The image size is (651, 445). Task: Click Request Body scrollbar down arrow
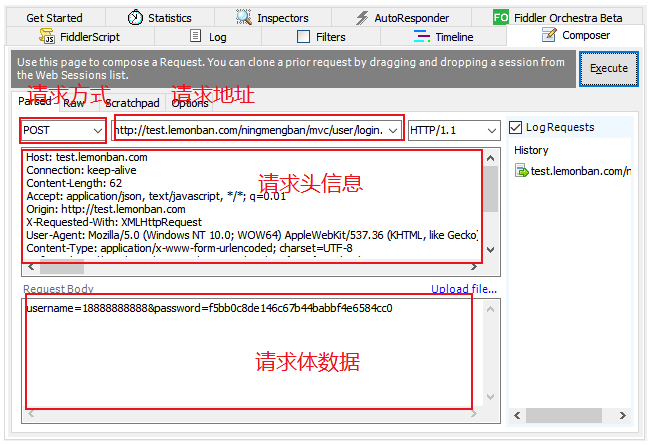coord(490,396)
